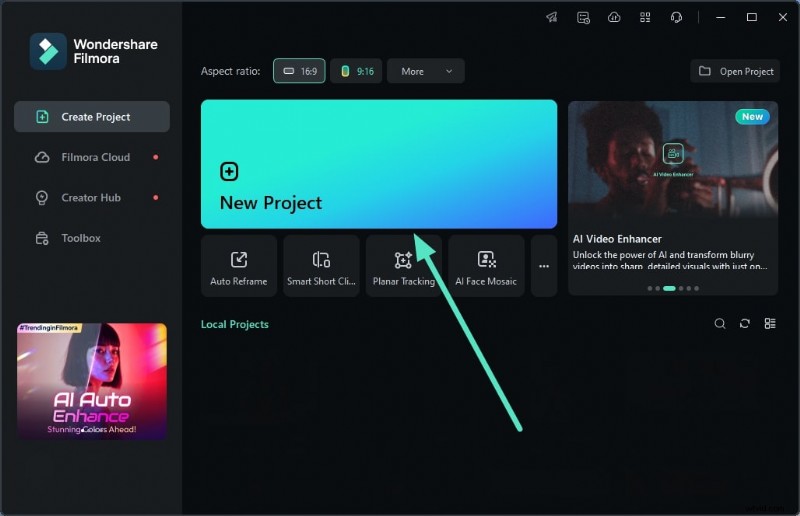The width and height of the screenshot is (800, 516).
Task: Refresh the Local Projects list
Action: [745, 324]
